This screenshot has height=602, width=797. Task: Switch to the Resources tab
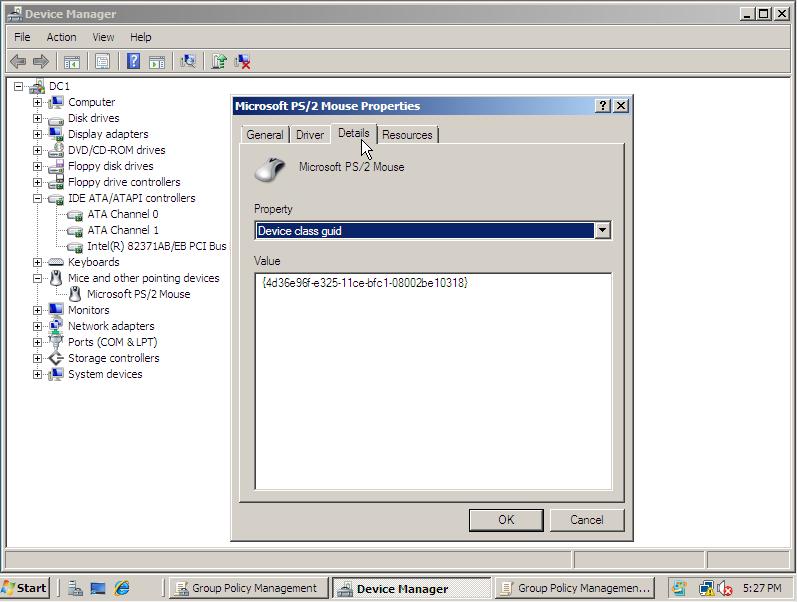pyautogui.click(x=407, y=135)
